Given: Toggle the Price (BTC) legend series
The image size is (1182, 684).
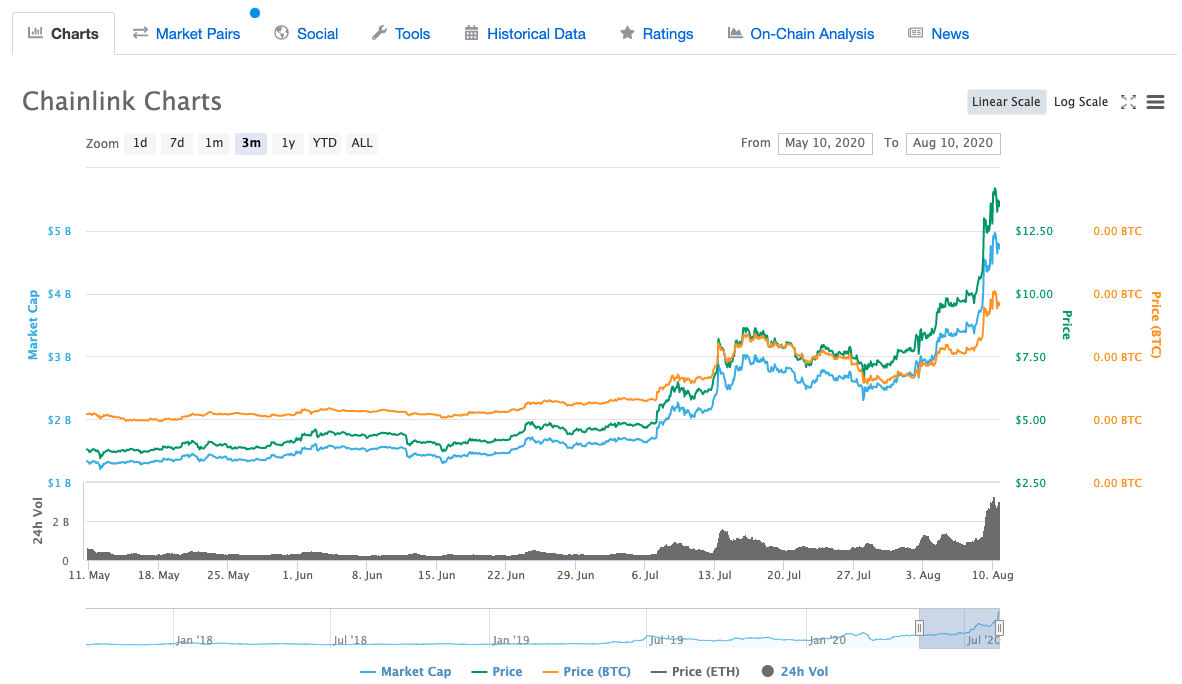Looking at the screenshot, I should 586,671.
